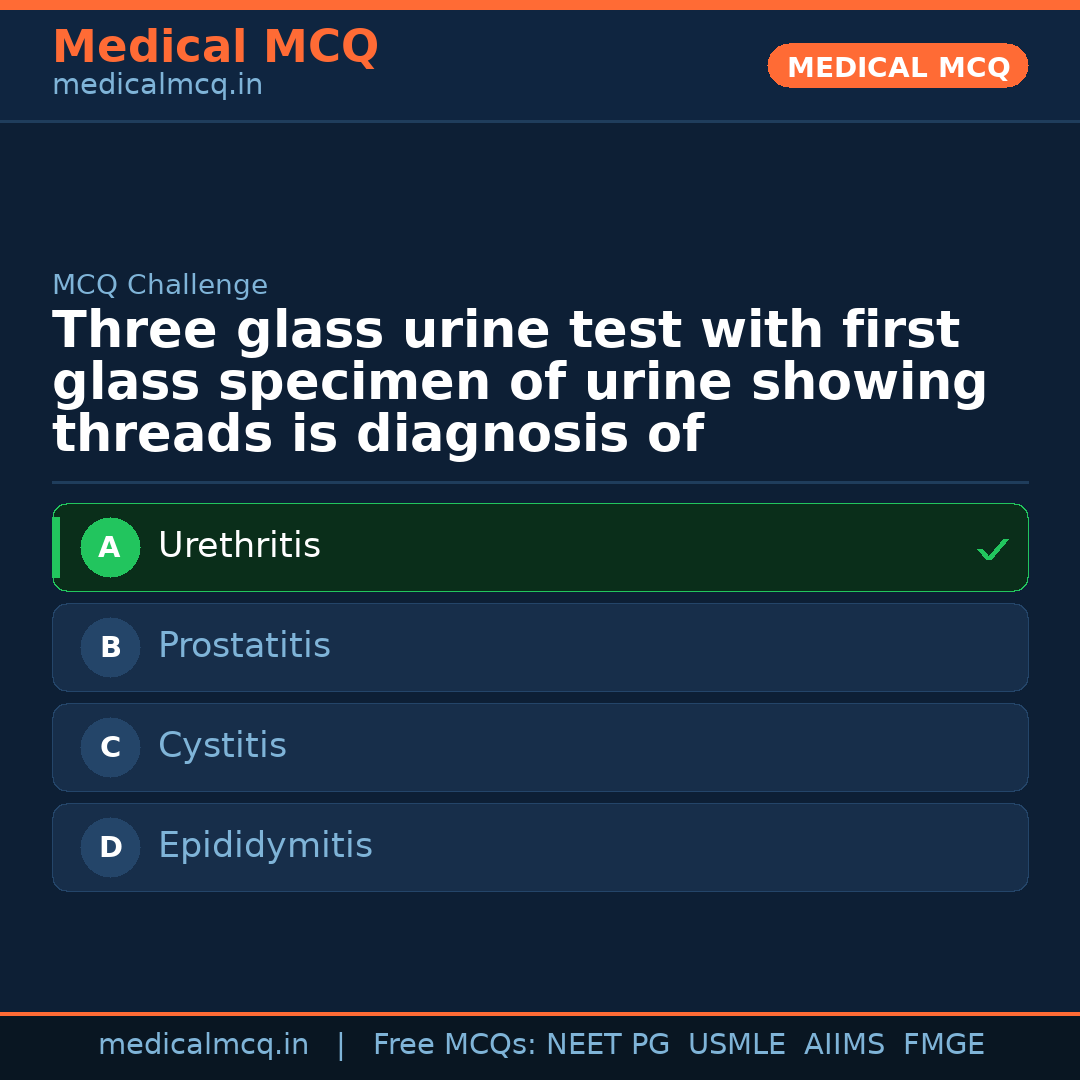
Task: Select the Epididymitis answer text
Action: point(265,846)
